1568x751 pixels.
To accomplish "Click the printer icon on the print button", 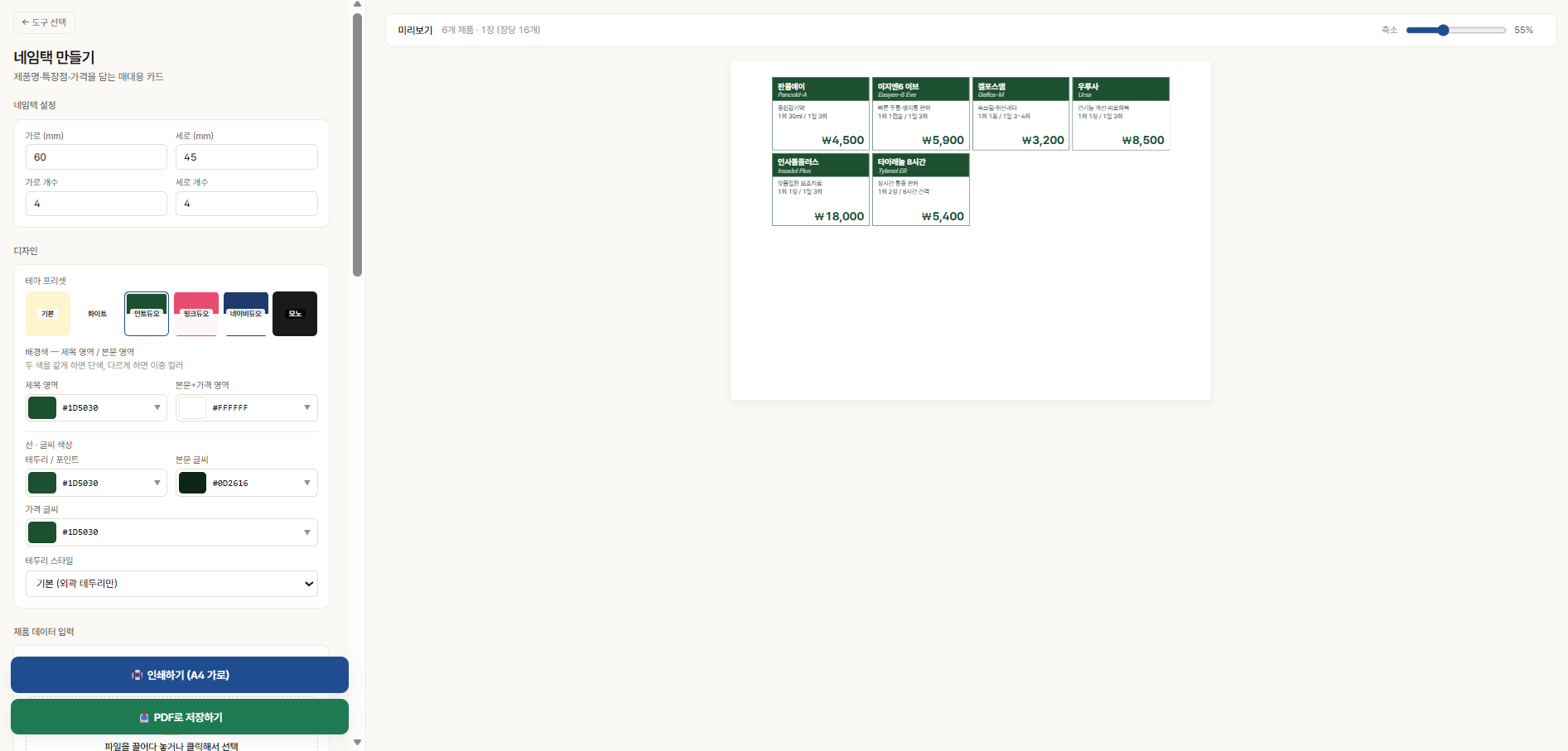I will [137, 675].
